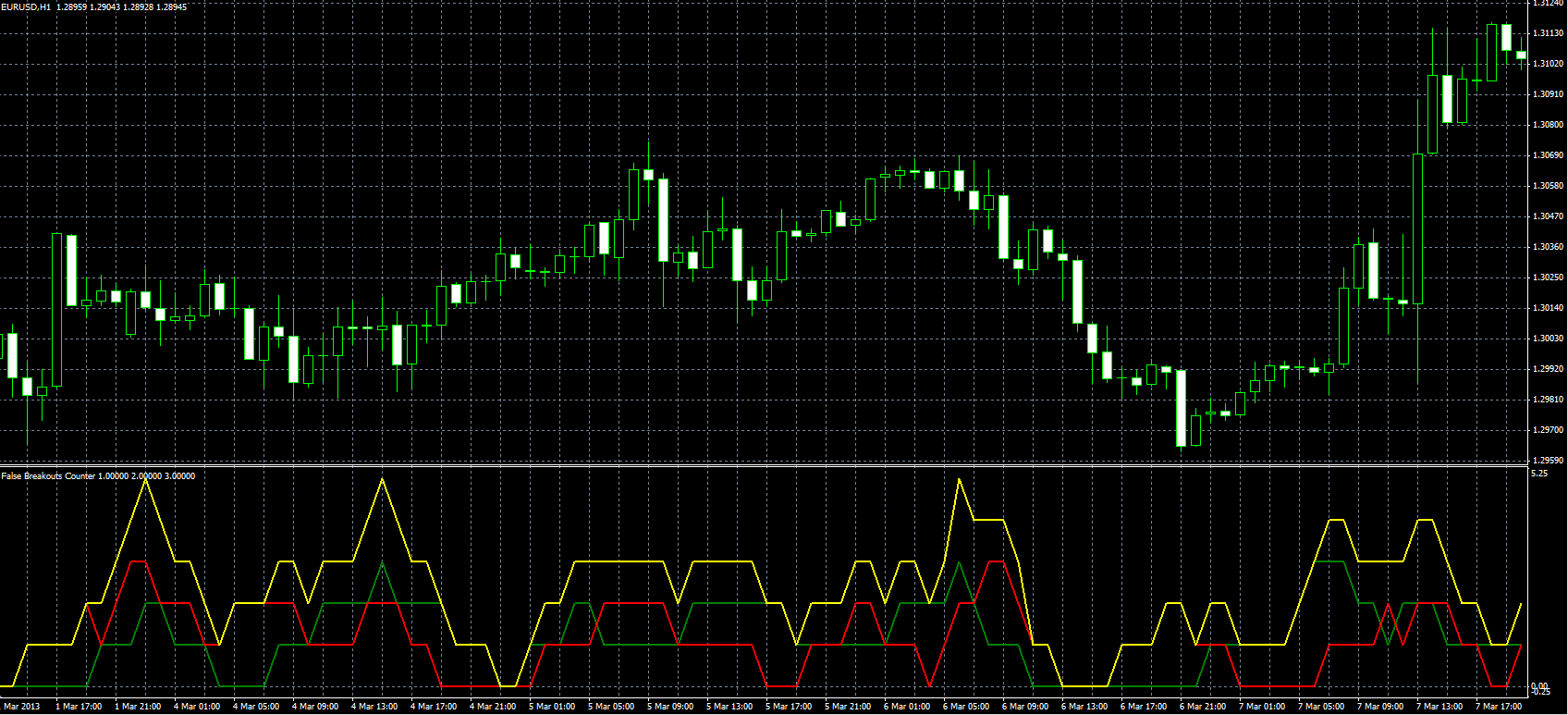Click the 0.00 indicator scale value
The height and width of the screenshot is (715, 1568).
point(1540,685)
